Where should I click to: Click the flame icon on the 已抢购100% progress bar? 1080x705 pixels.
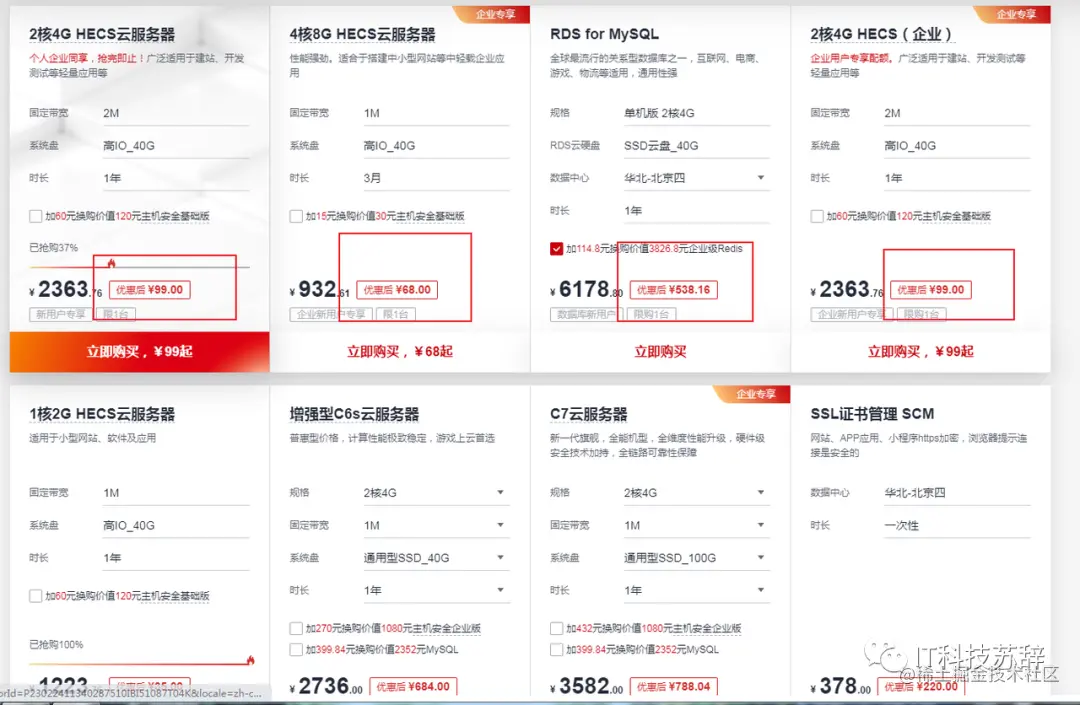[x=250, y=660]
